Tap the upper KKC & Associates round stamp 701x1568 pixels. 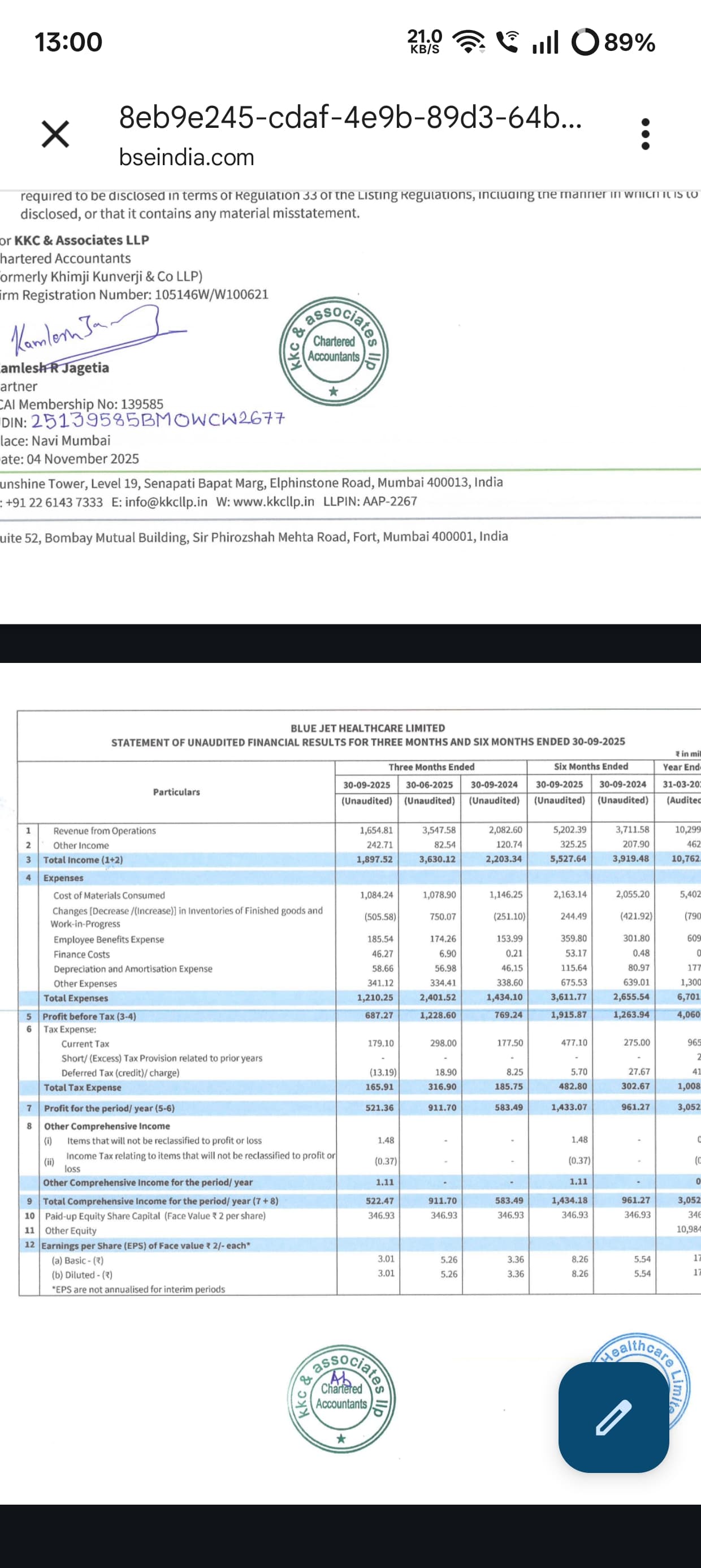[334, 352]
